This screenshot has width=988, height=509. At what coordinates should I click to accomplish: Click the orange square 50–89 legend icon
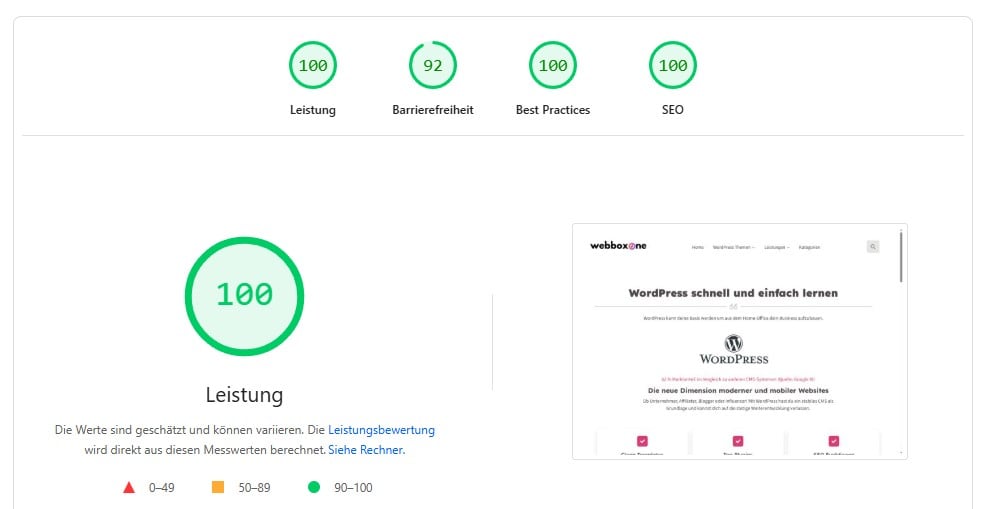pyautogui.click(x=217, y=487)
